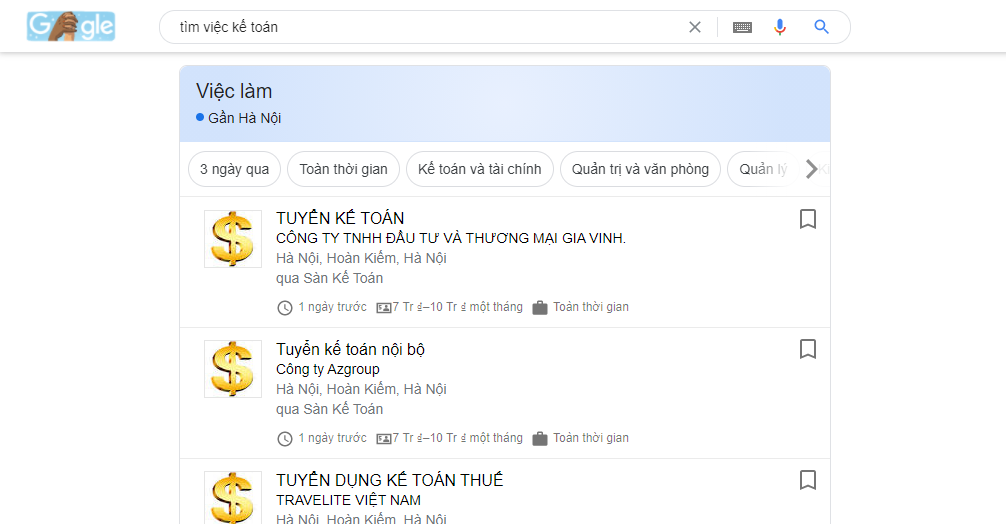Select 'Kế toán và tài chính' filter chip

click(x=479, y=169)
